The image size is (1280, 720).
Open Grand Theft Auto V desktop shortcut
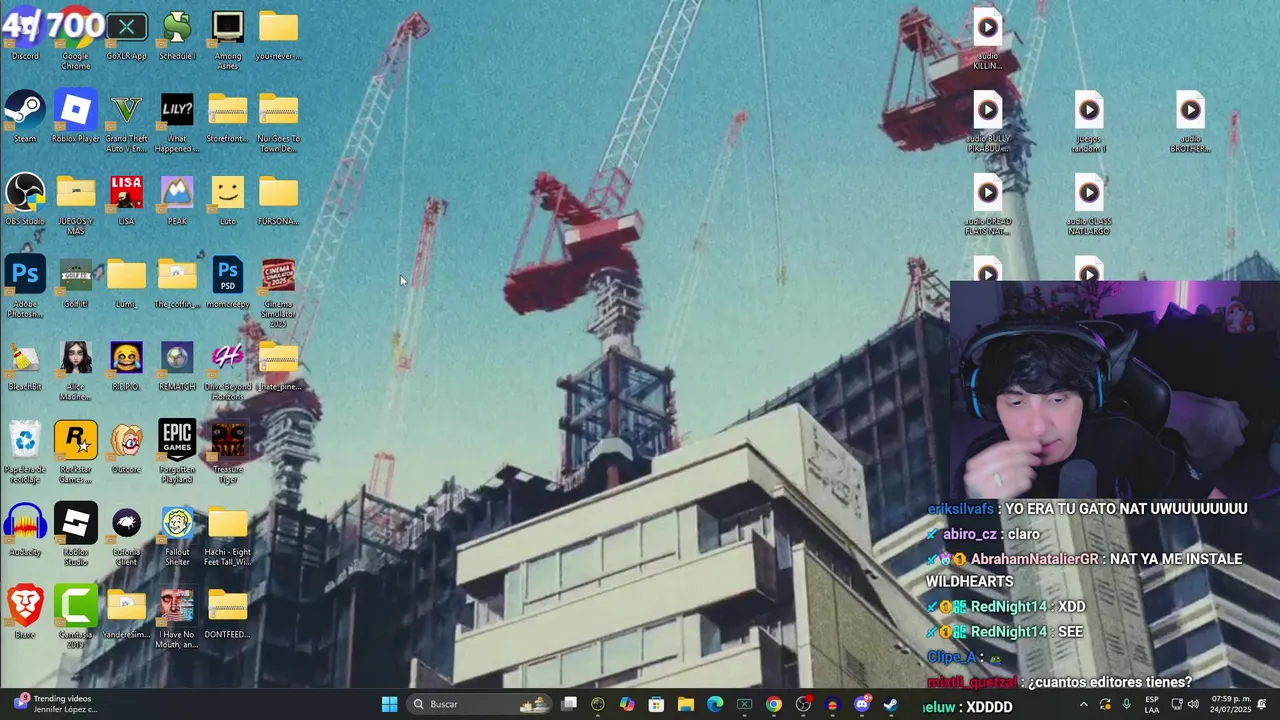click(x=127, y=122)
